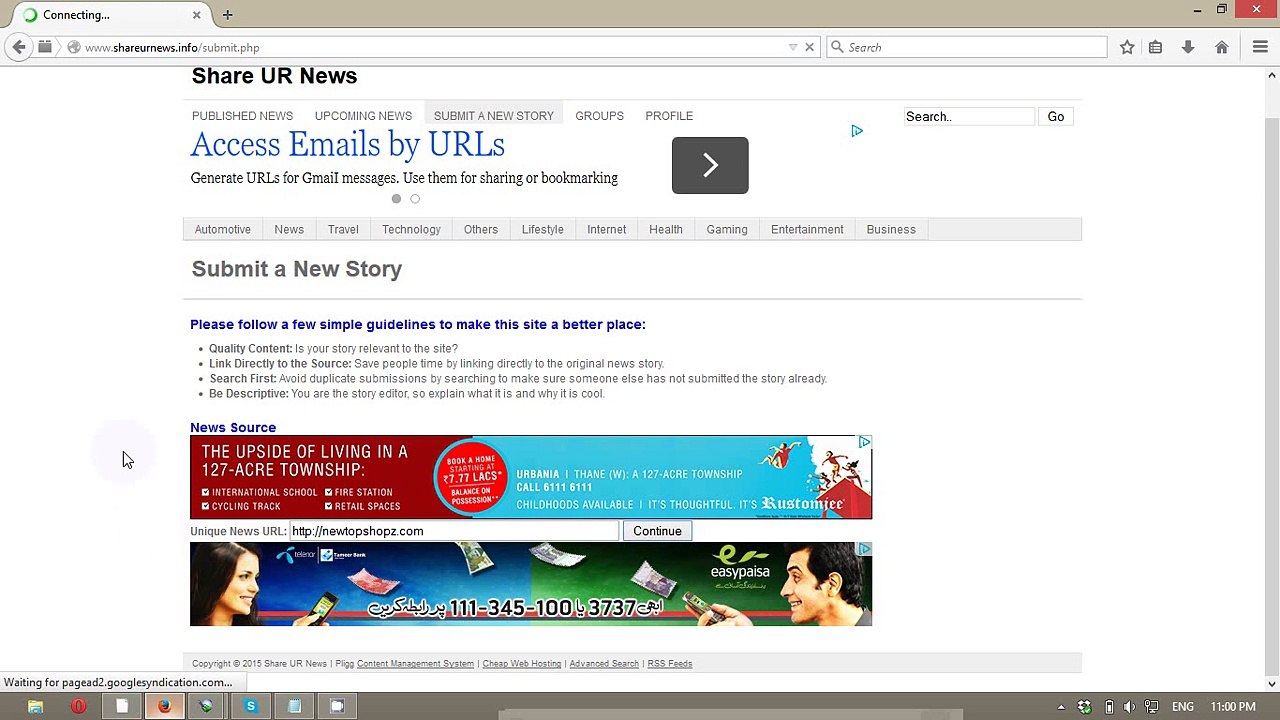This screenshot has width=1280, height=720.
Task: Click AdChoices icon on the easypaisa ad
Action: point(865,550)
